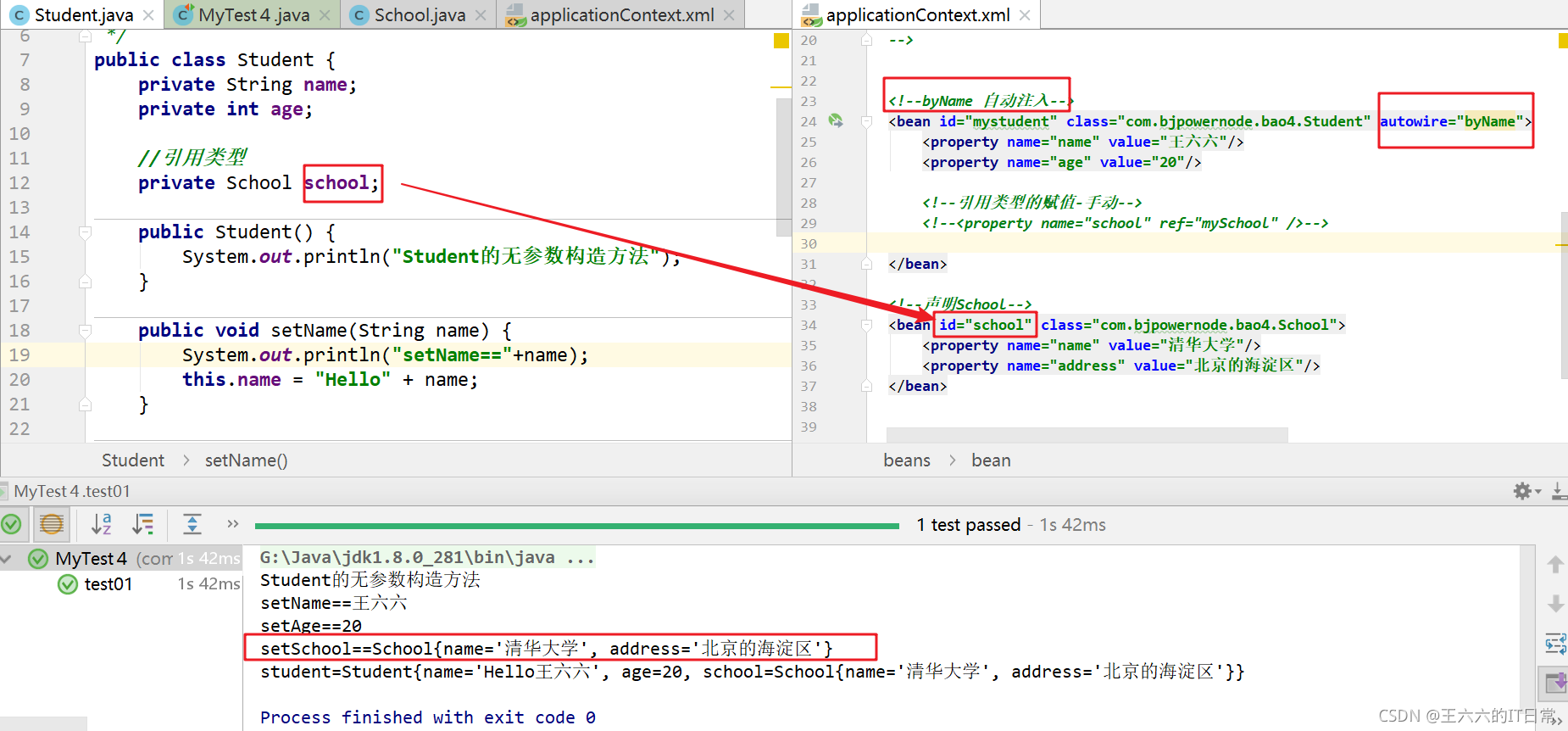Click the Student breadcrumb

[x=133, y=460]
